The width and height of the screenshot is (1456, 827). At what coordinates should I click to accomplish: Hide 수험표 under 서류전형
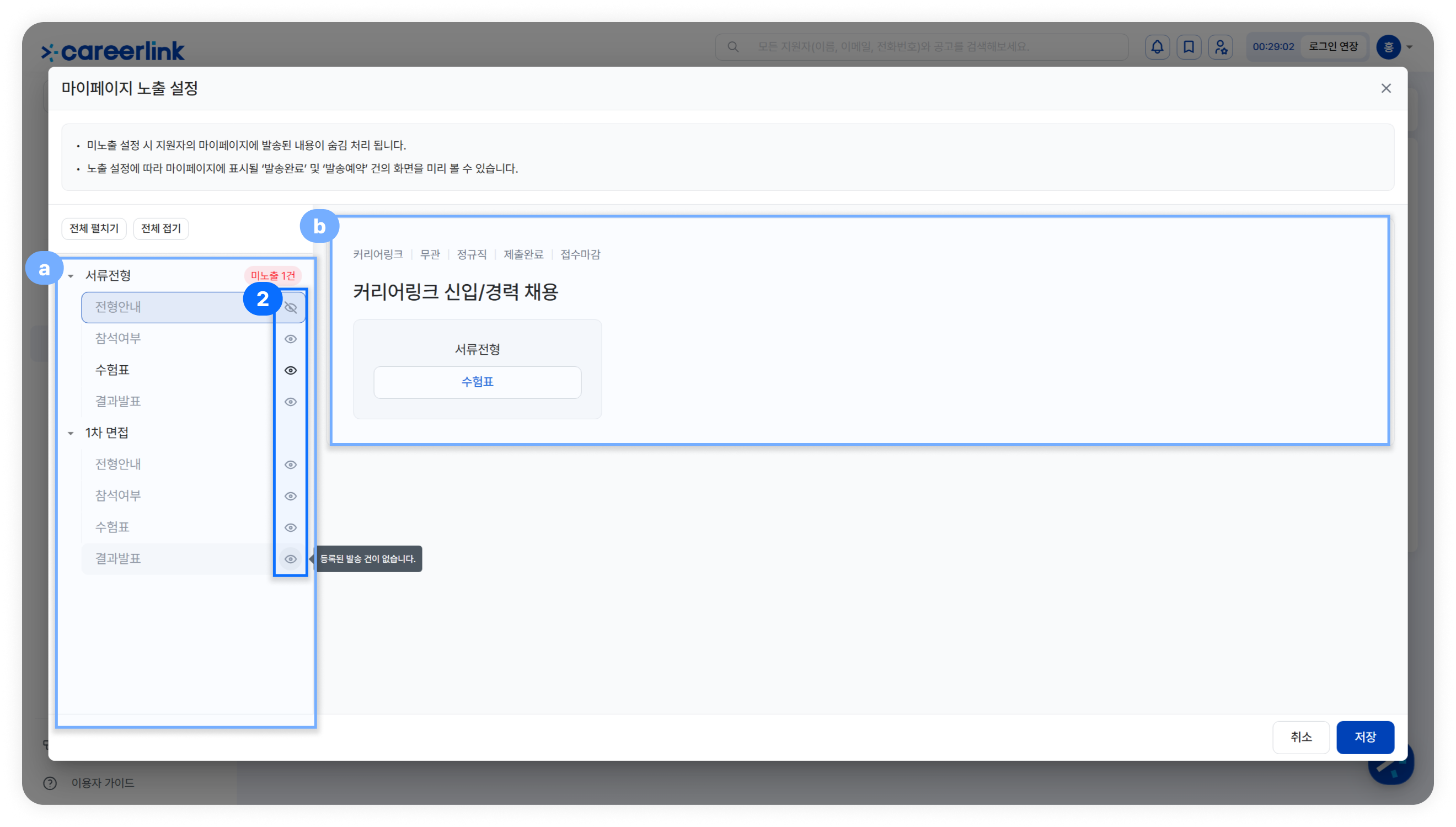291,370
